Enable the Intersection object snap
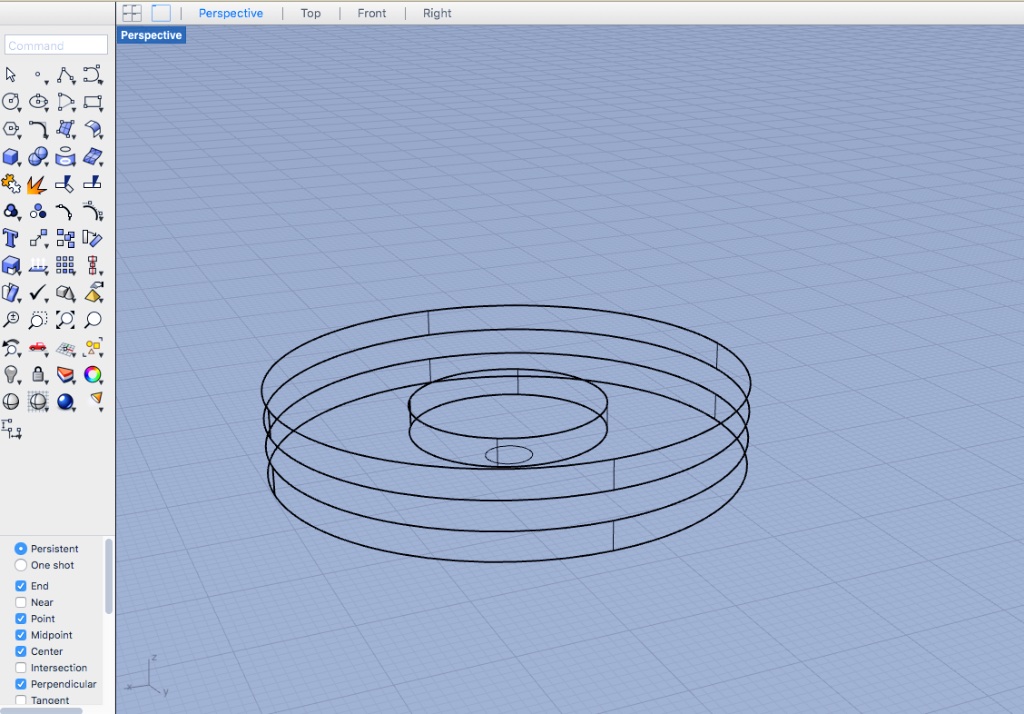Image resolution: width=1024 pixels, height=714 pixels. (x=21, y=668)
